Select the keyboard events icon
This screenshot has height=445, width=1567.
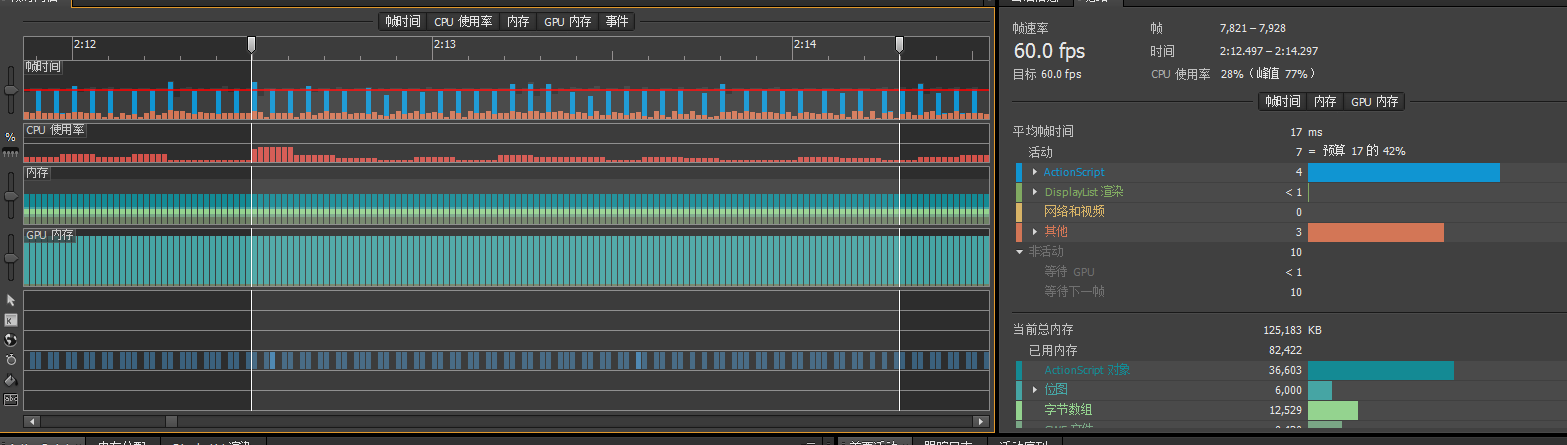tap(11, 320)
